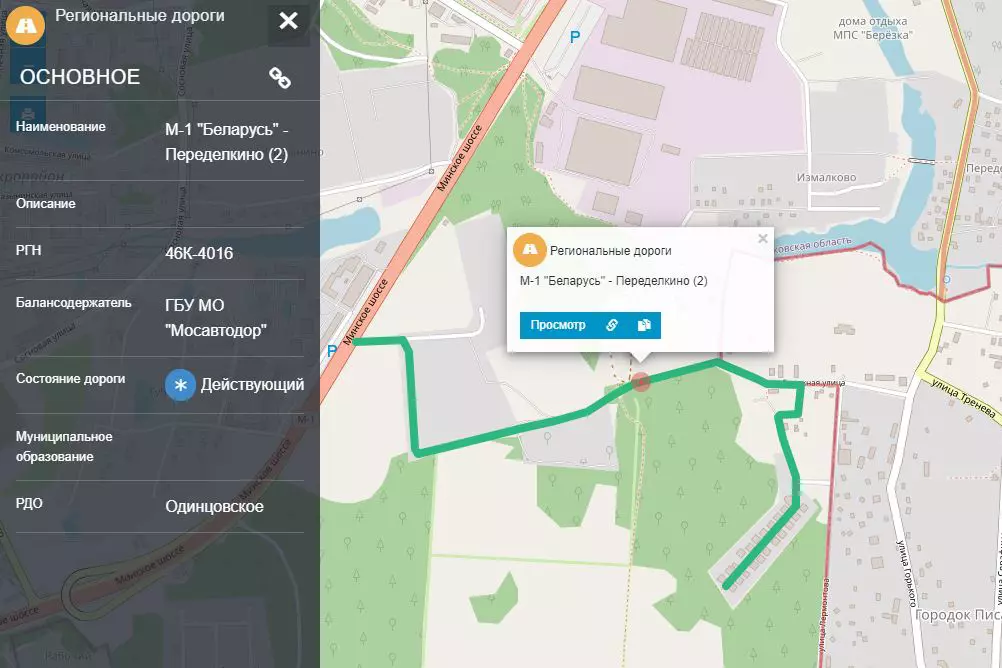This screenshot has height=668, width=1002.
Task: Click the Одинцовское РДО value
Action: [x=215, y=506]
